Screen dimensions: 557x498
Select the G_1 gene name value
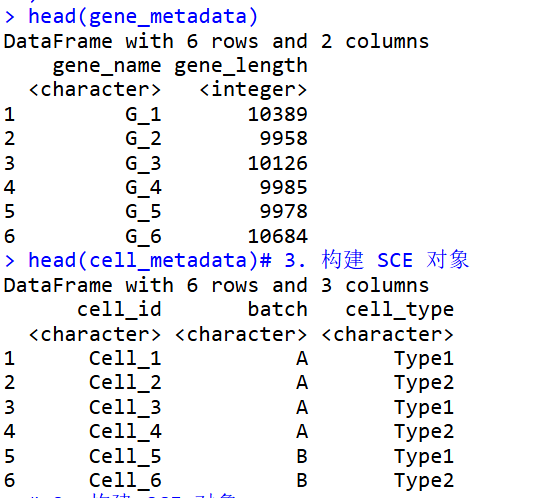(x=144, y=115)
